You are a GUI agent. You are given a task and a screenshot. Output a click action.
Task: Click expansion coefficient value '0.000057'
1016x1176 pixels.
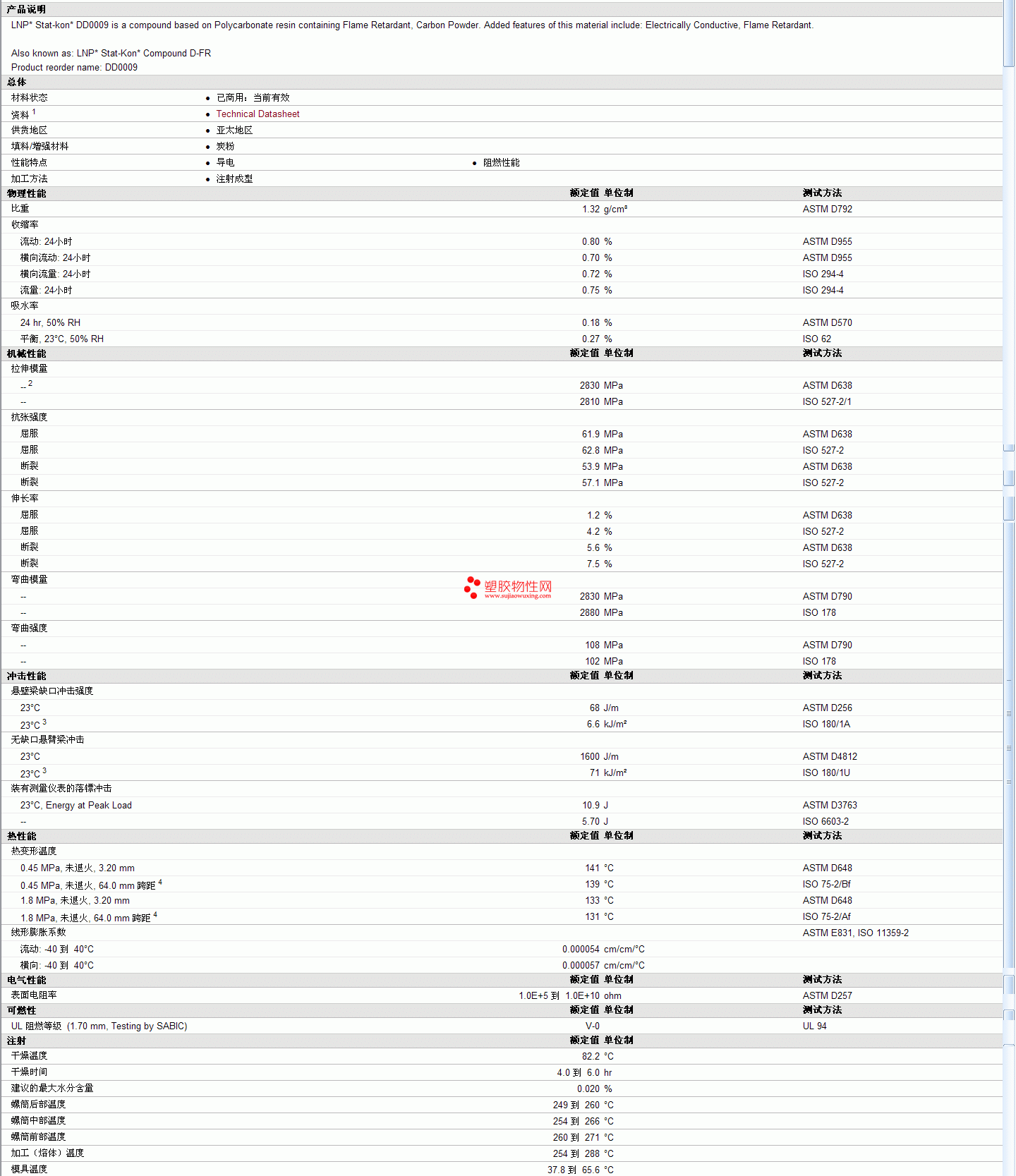tap(581, 965)
